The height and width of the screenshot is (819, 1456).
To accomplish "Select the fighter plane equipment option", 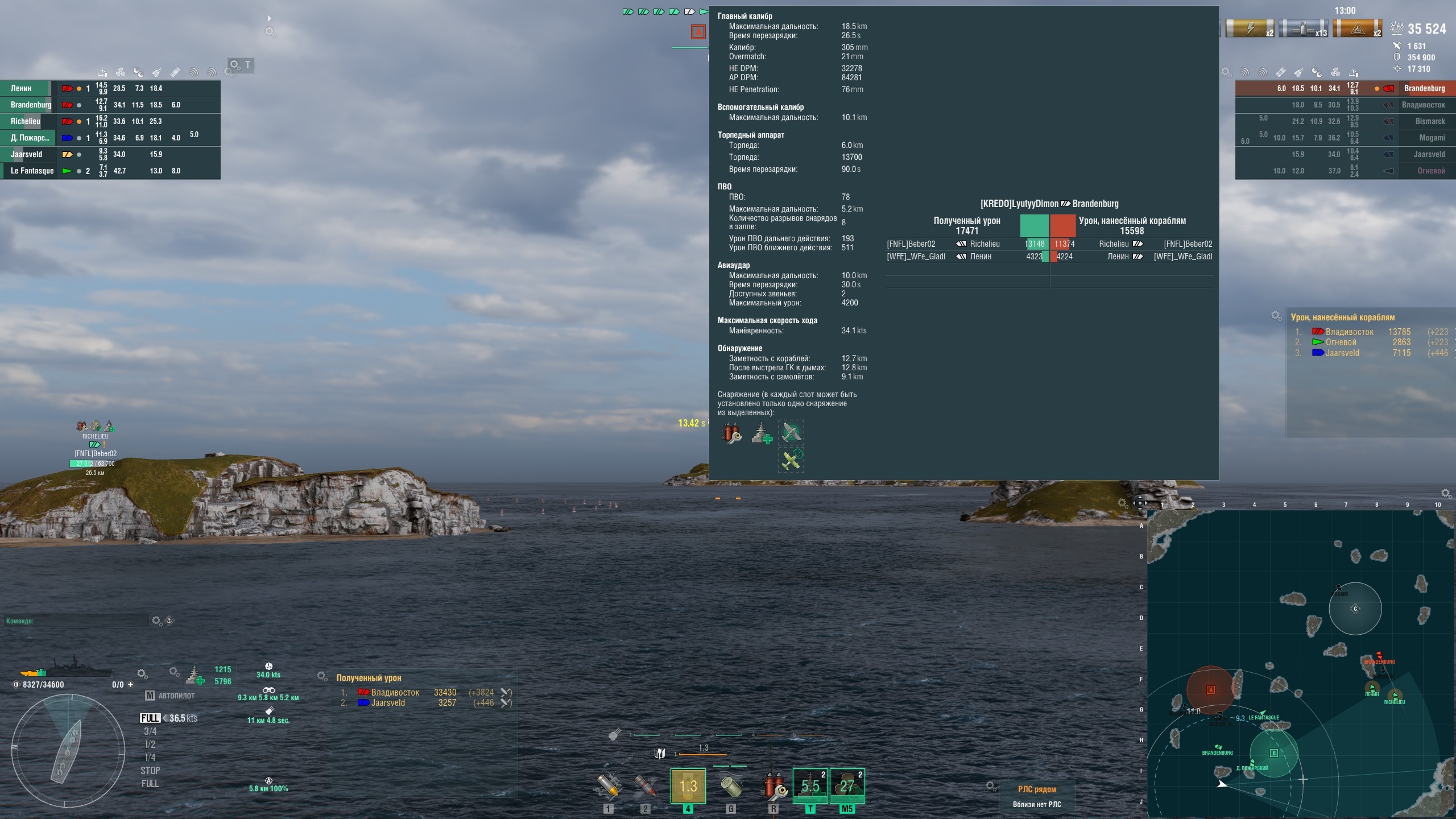I will tap(791, 433).
